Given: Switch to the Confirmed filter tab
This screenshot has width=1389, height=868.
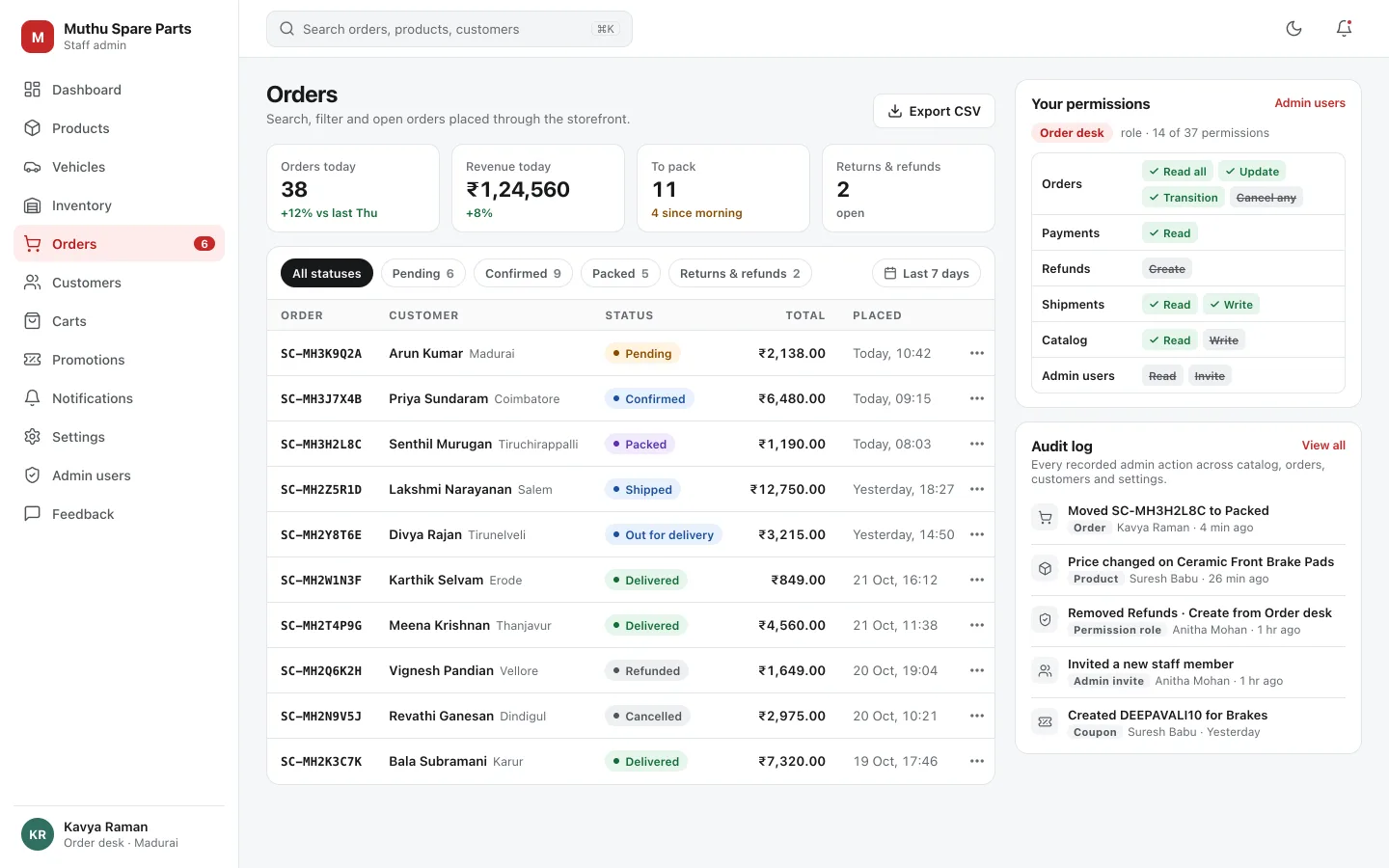Looking at the screenshot, I should 523,274.
